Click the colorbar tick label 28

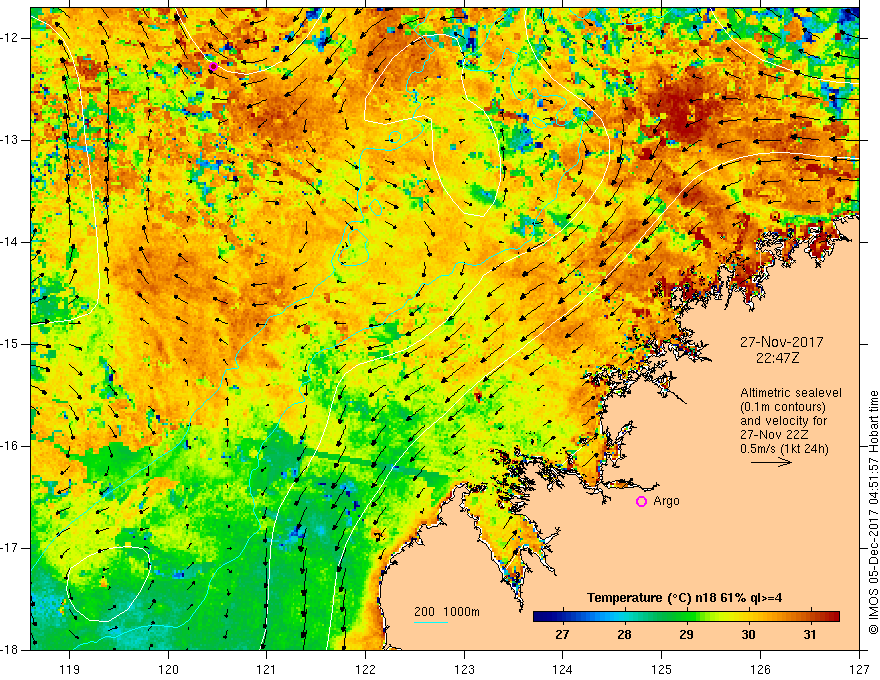tap(624, 635)
